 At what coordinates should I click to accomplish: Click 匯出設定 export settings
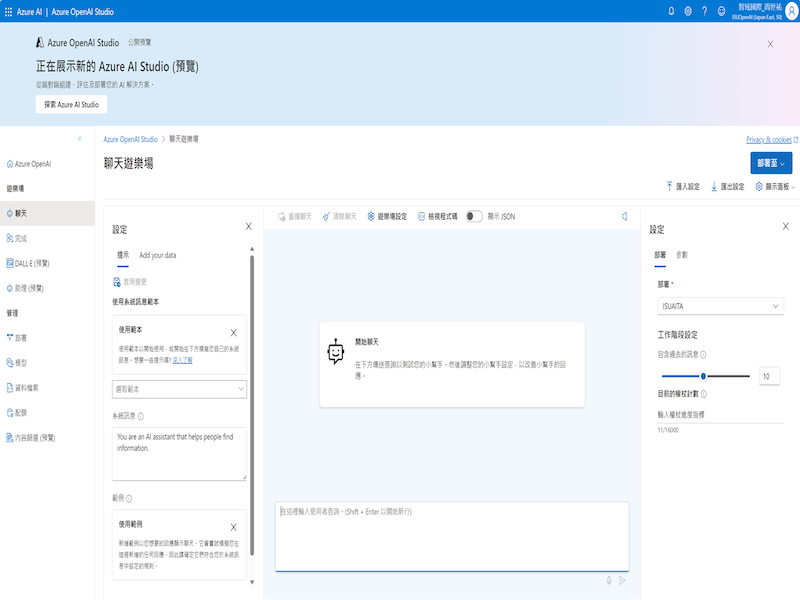727,186
